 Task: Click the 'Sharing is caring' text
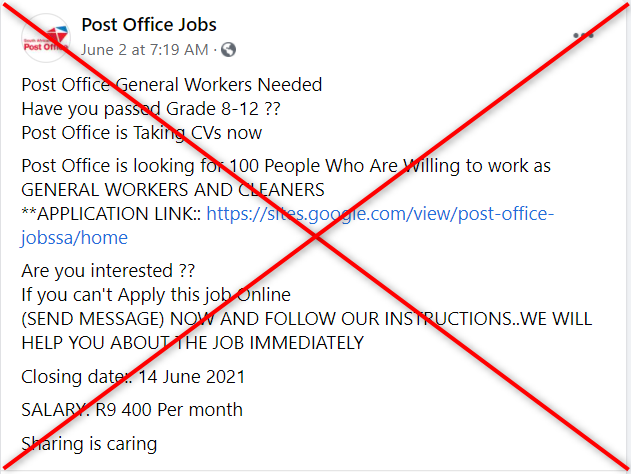click(x=89, y=444)
